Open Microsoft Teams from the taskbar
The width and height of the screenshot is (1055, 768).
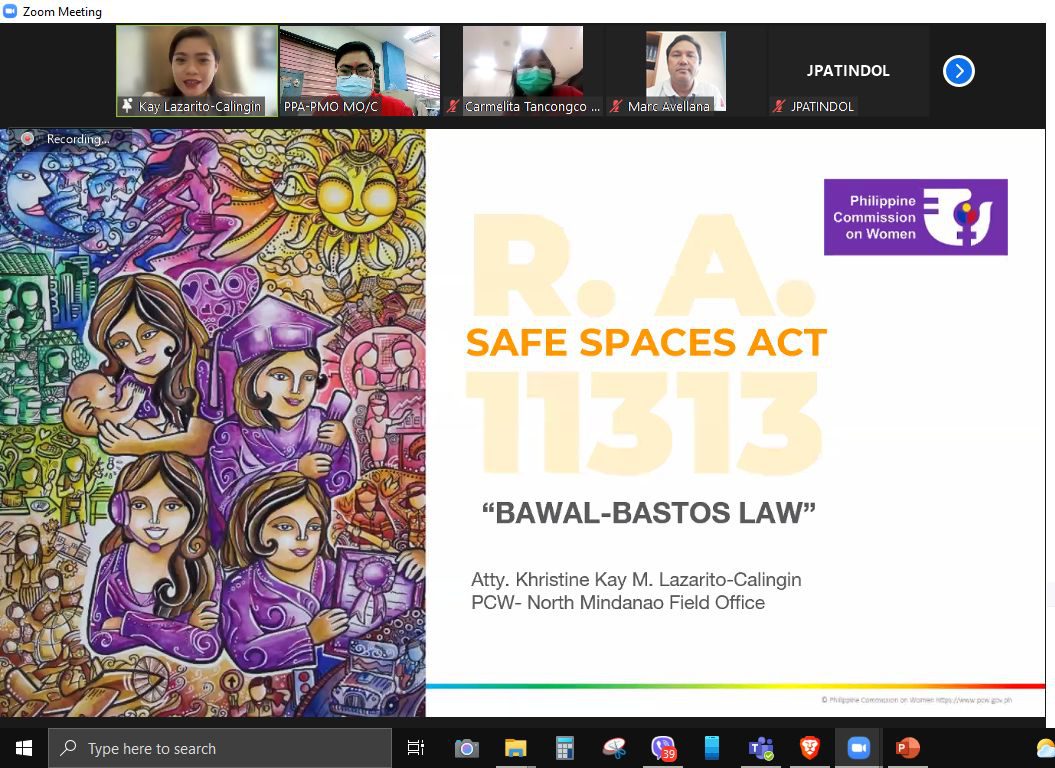[761, 748]
